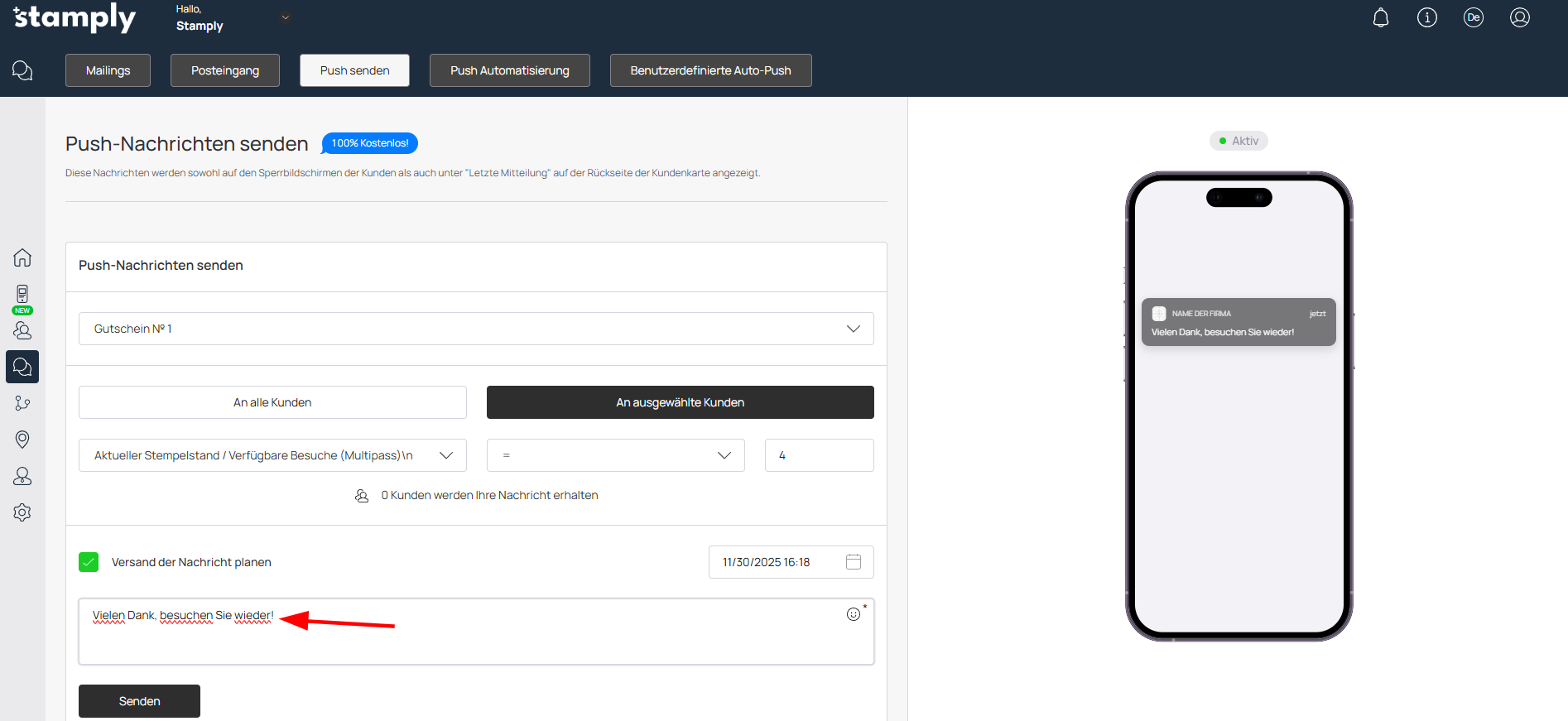Select An alle Kunden option

pyautogui.click(x=272, y=402)
